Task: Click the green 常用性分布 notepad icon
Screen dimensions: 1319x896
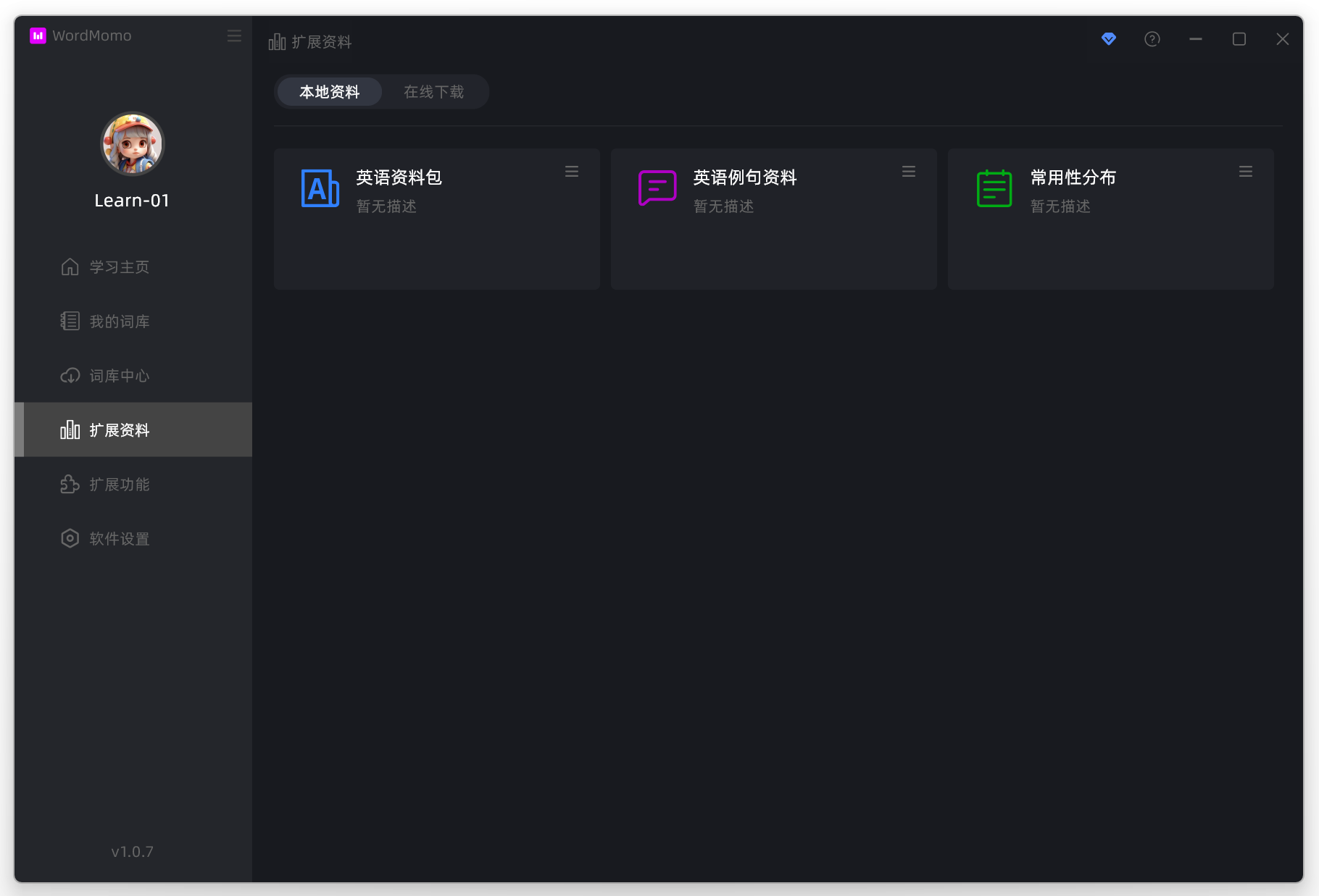Action: click(994, 188)
